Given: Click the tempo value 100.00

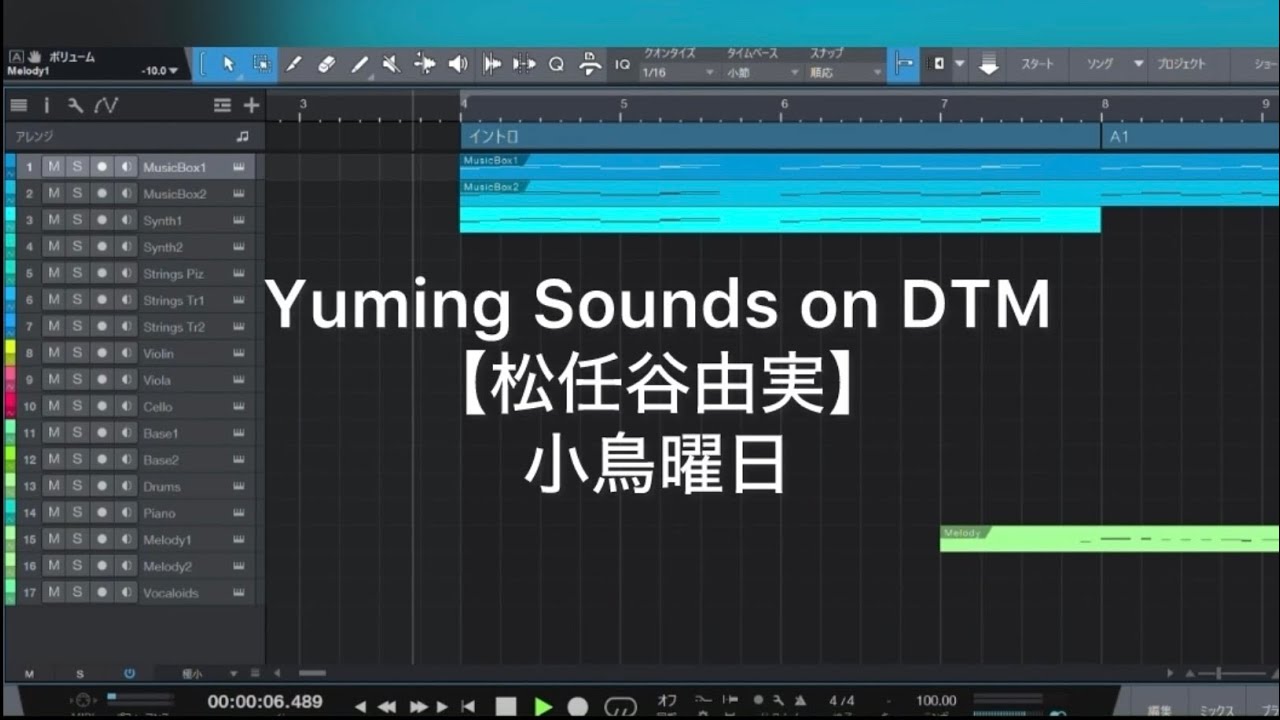Looking at the screenshot, I should pos(936,700).
